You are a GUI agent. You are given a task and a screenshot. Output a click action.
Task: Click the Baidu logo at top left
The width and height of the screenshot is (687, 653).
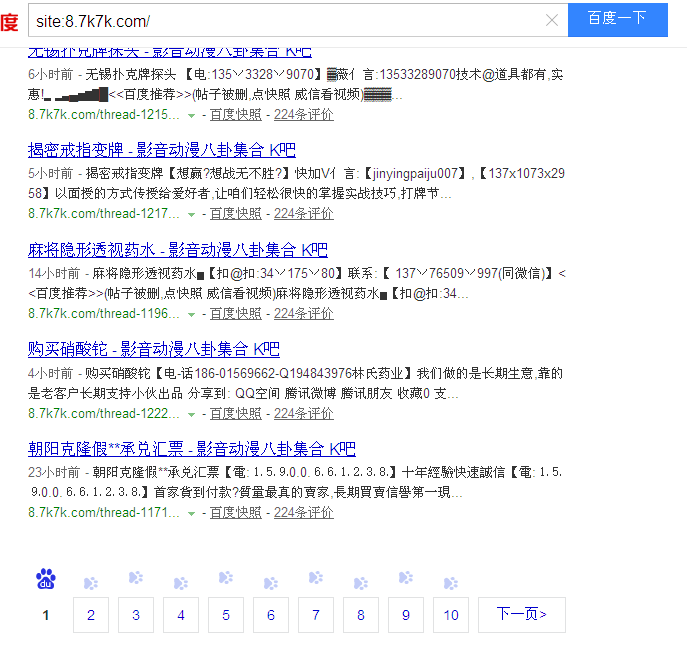click(9, 22)
